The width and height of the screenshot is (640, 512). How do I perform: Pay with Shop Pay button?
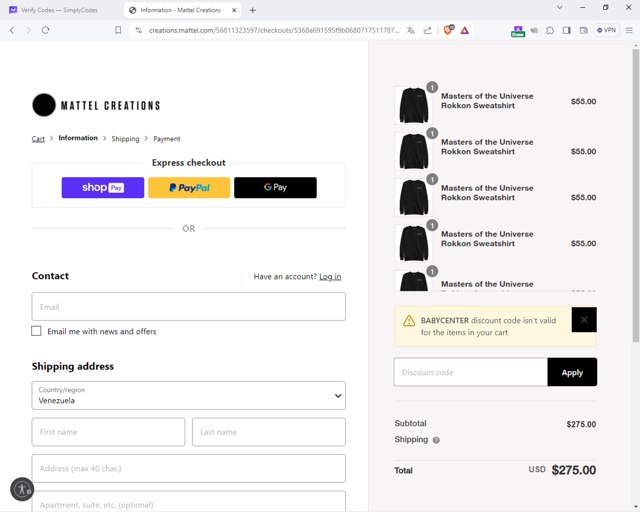pyautogui.click(x=103, y=188)
